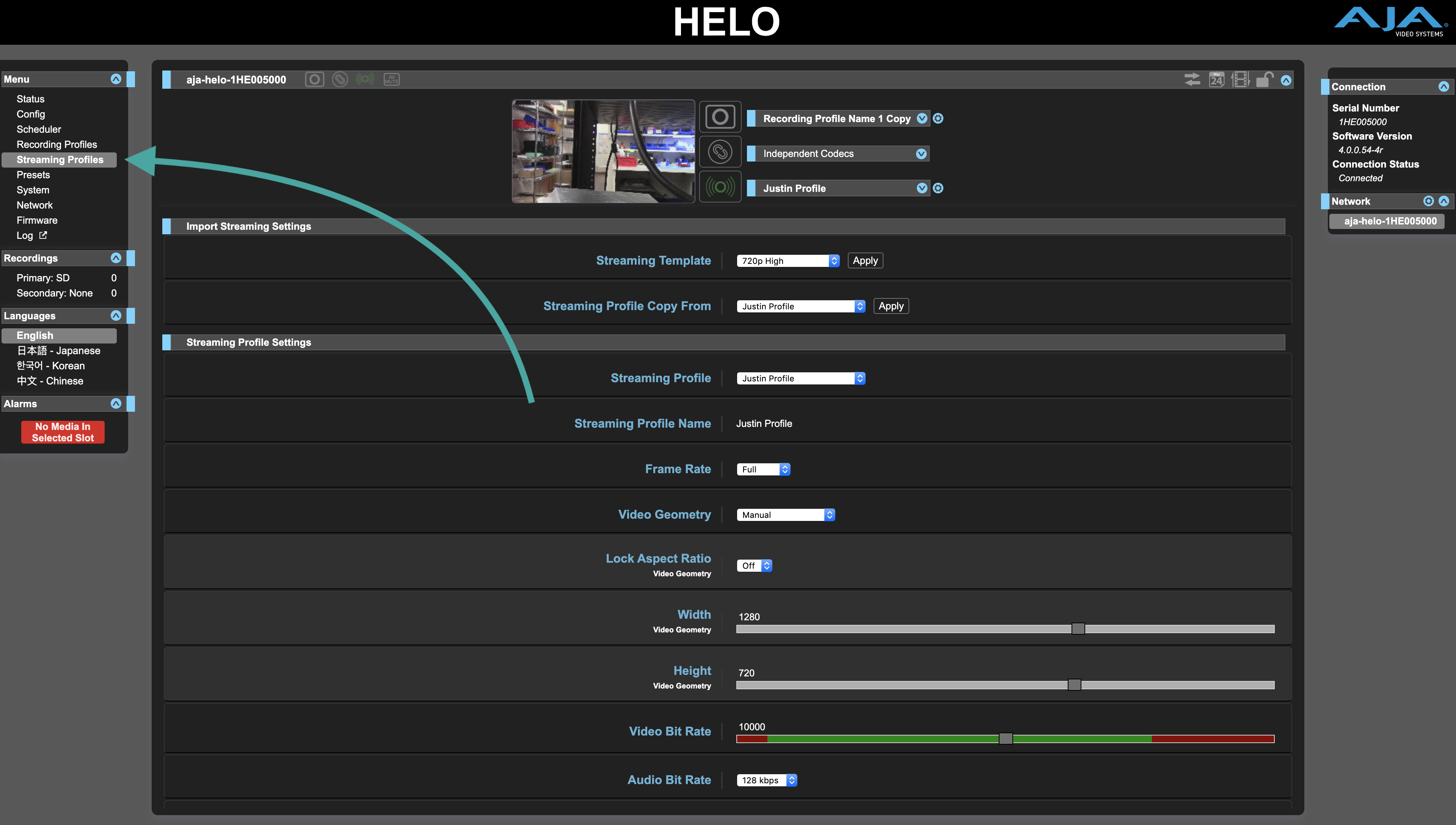Toggle Lock Aspect Ratio Off selector
Viewport: 1456px width, 825px height.
(x=754, y=566)
